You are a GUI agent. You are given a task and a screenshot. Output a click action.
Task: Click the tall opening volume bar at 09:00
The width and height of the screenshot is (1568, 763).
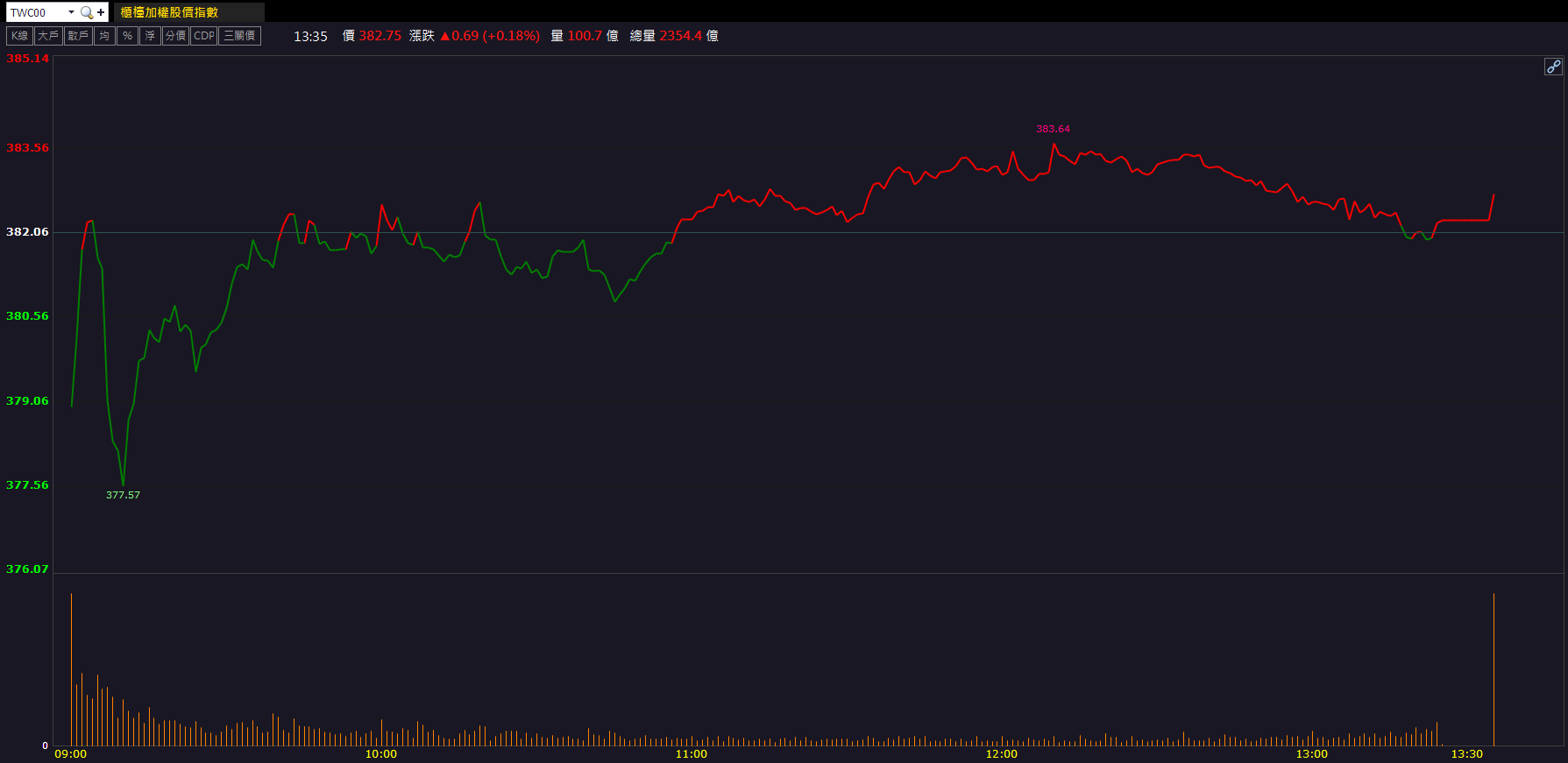coord(71,670)
